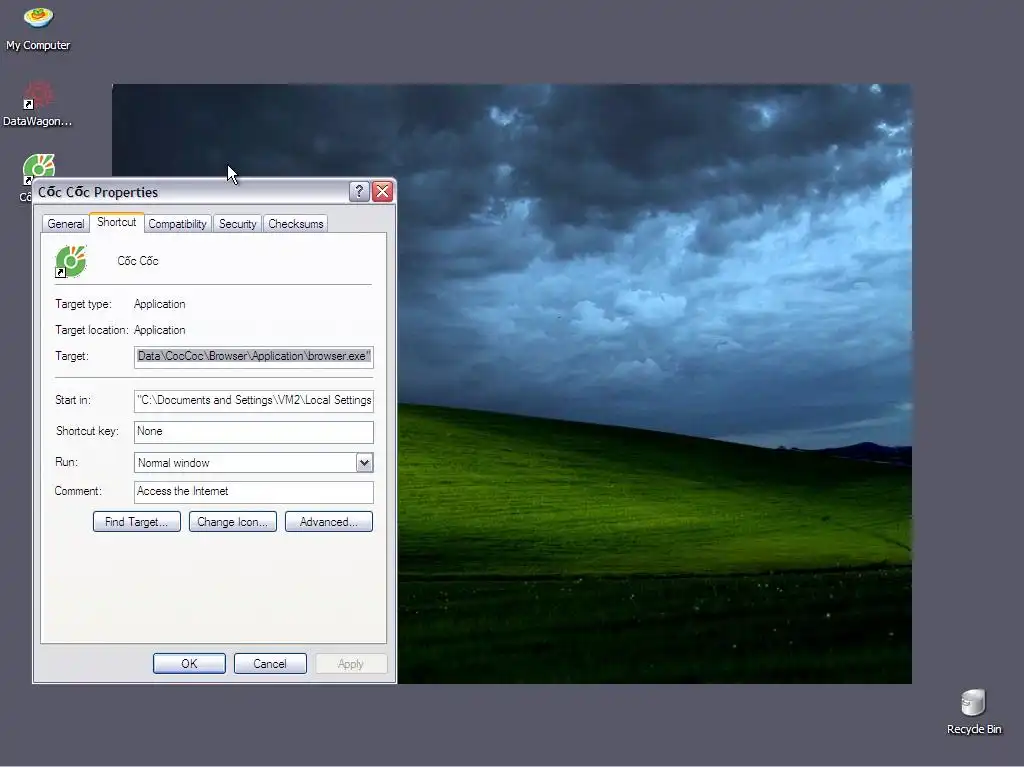
Task: Select the DataWagon shortcut desktop icon
Action: [x=38, y=103]
